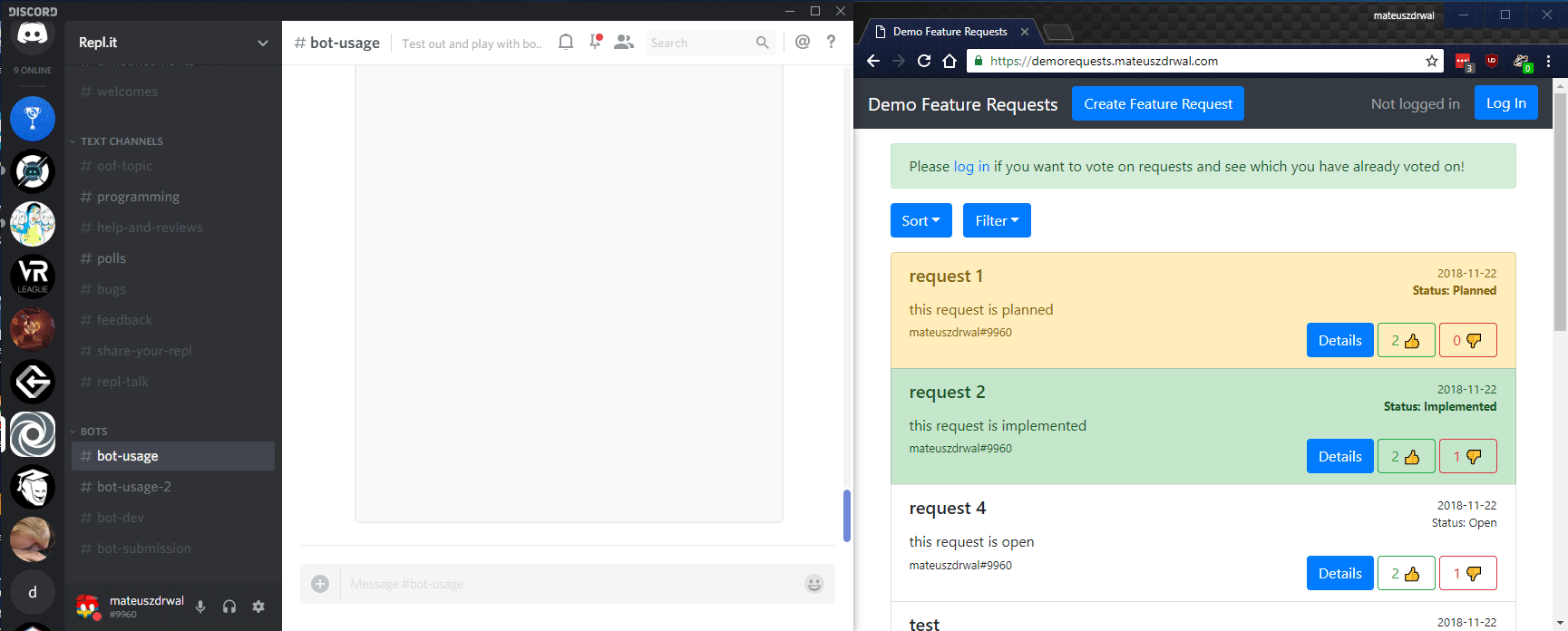The width and height of the screenshot is (1568, 631).
Task: Upvote request 4 with thumbs up
Action: coord(1406,574)
